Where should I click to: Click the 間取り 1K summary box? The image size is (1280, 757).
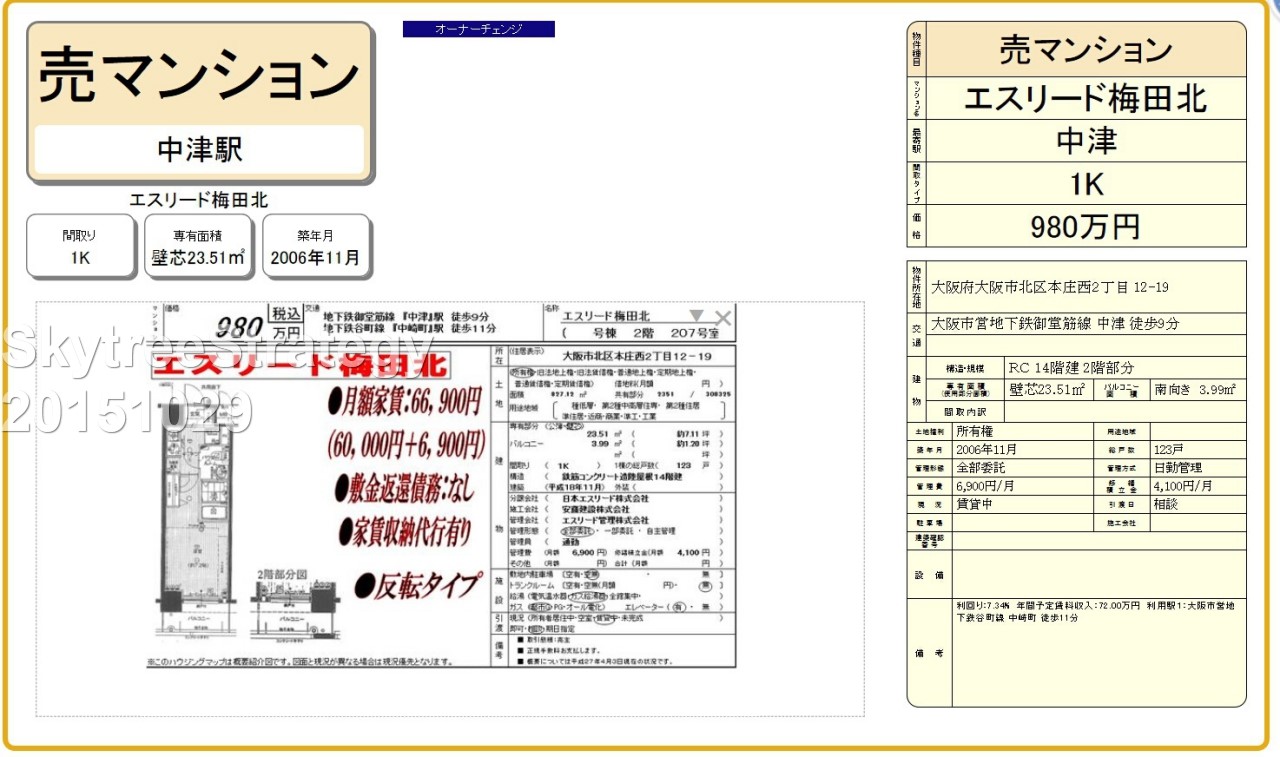click(x=80, y=246)
